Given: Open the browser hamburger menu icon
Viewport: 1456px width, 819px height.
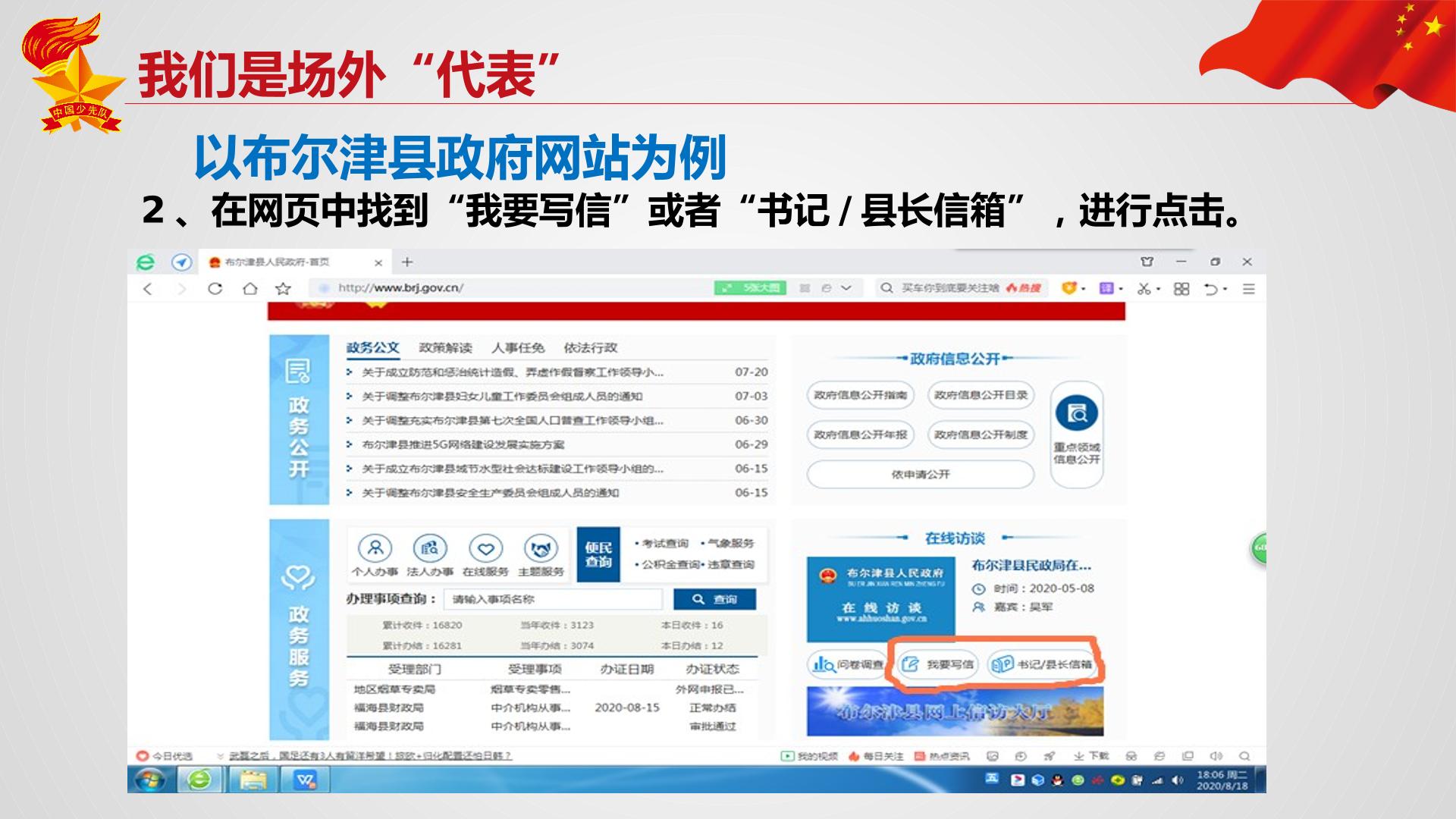Looking at the screenshot, I should pyautogui.click(x=1248, y=289).
